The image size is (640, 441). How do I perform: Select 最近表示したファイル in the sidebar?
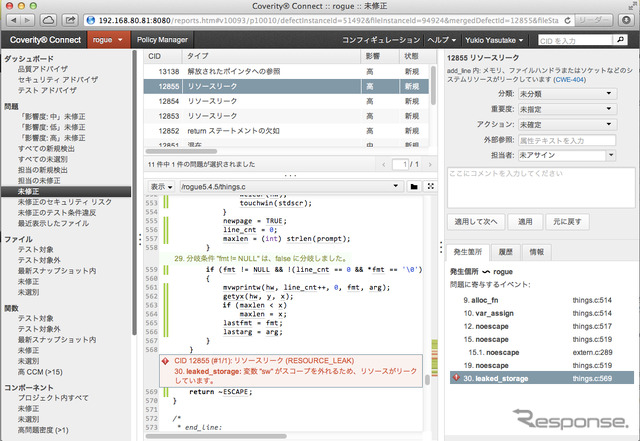[x=53, y=223]
